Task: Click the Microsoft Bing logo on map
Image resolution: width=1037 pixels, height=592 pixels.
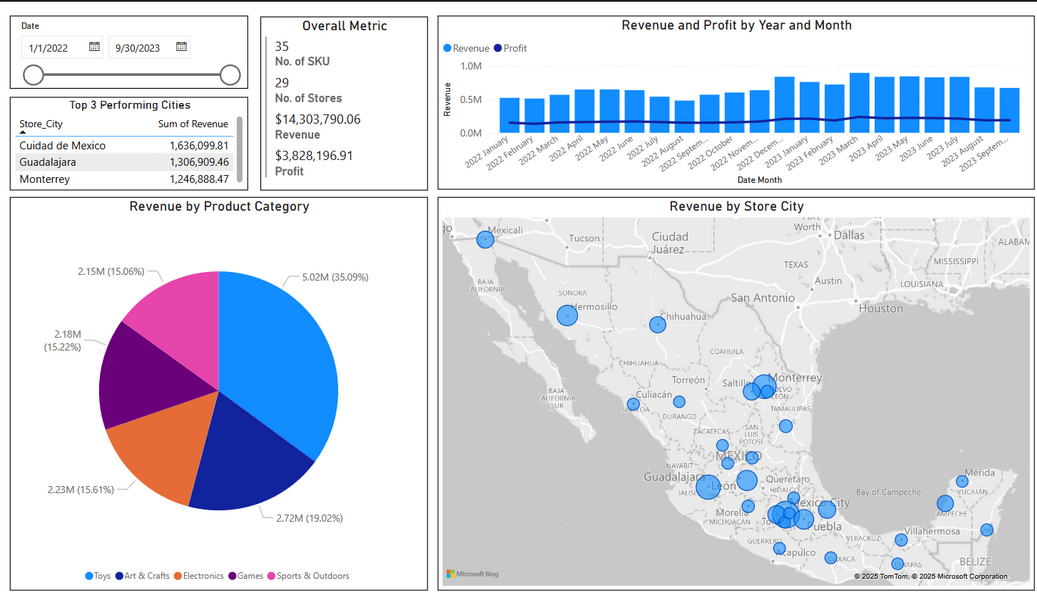Action: 472,574
